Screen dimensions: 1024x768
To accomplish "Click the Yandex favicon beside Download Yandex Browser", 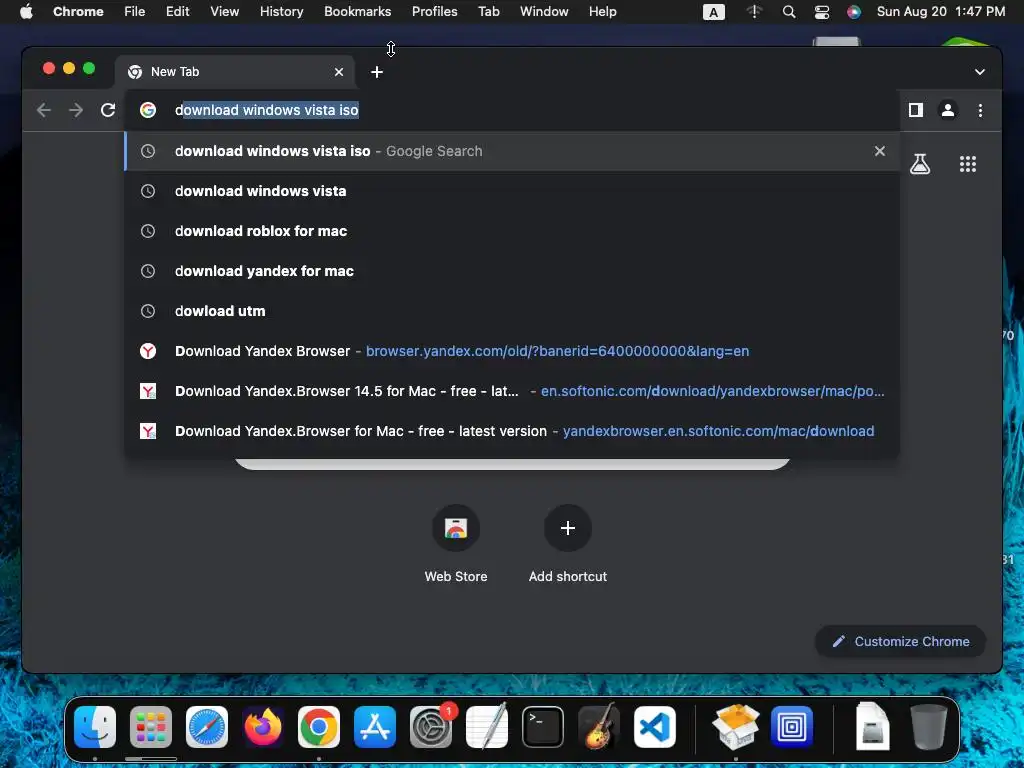I will 148,351.
